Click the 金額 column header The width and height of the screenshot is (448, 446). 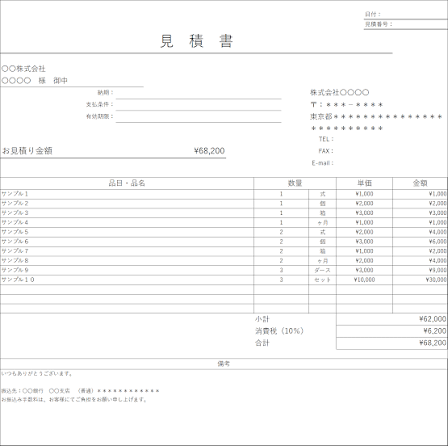click(420, 183)
